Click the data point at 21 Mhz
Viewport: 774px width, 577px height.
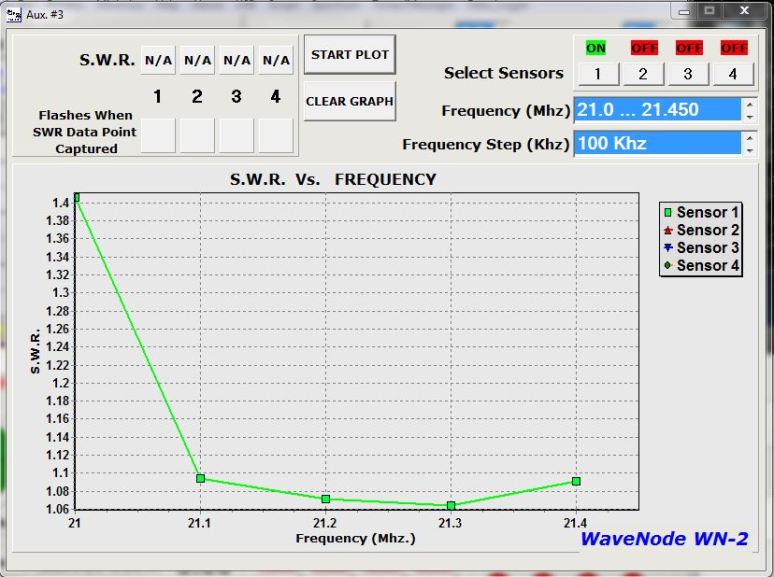coord(77,197)
